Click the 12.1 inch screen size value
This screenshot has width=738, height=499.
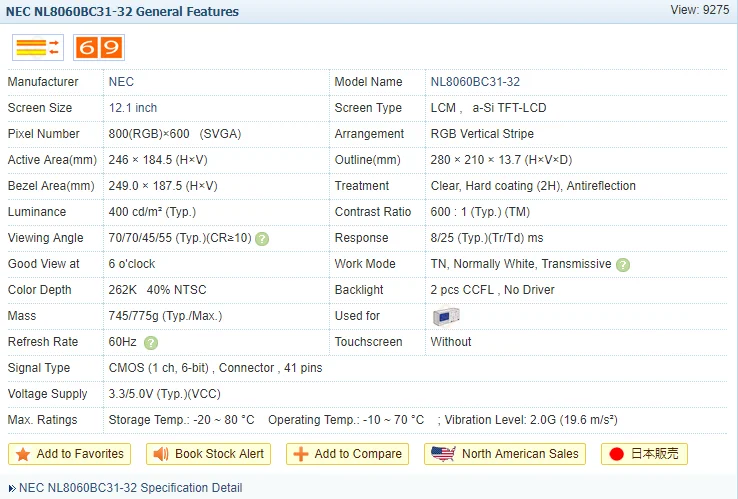(133, 108)
